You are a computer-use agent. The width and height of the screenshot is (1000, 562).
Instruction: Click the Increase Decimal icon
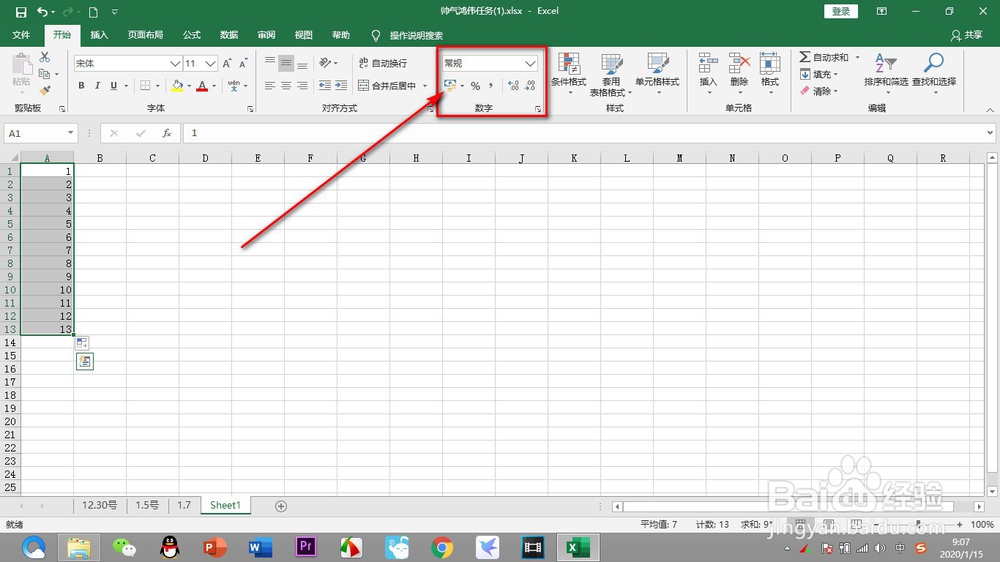[x=513, y=85]
